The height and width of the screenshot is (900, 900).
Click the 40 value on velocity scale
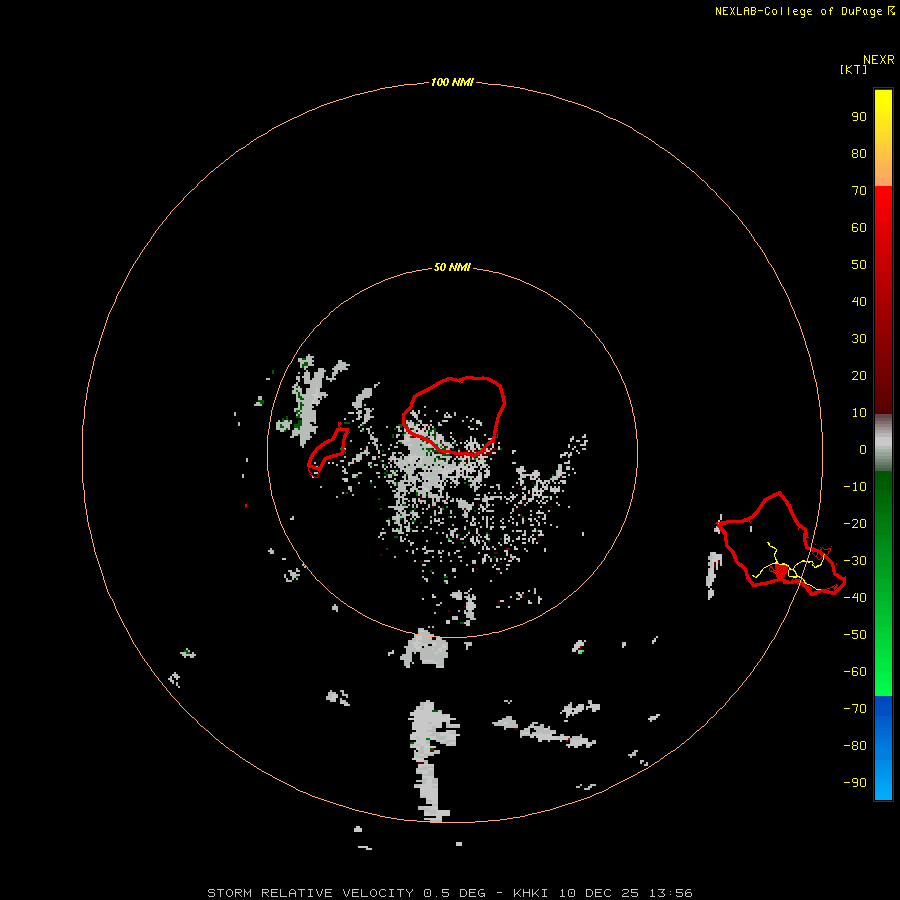pos(859,301)
